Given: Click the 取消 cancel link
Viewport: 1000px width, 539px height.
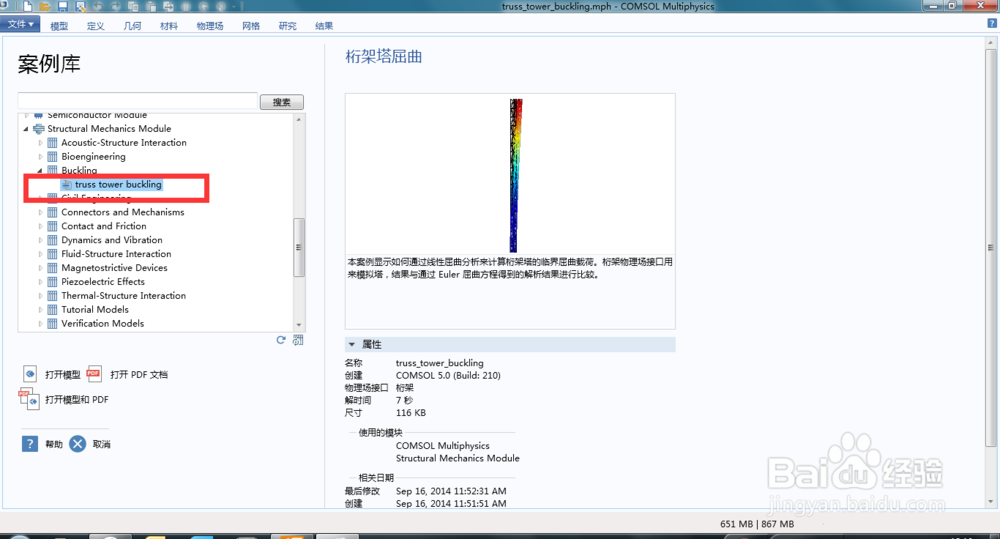Looking at the screenshot, I should (x=101, y=444).
